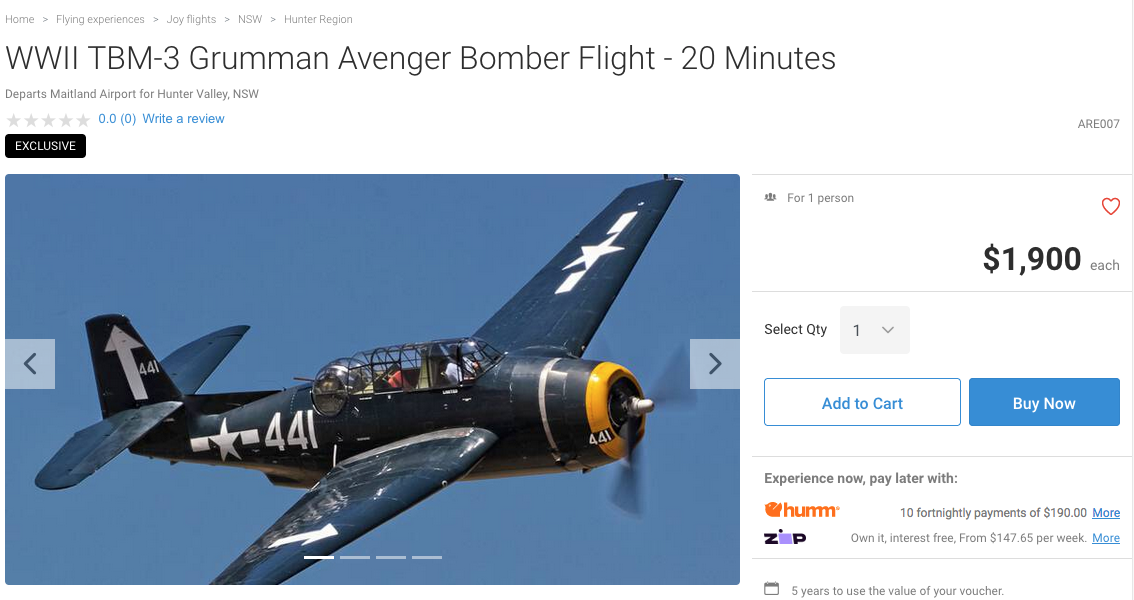Viewport: 1134px width, 600px height.
Task: Open the Select Qty dropdown
Action: 874,330
